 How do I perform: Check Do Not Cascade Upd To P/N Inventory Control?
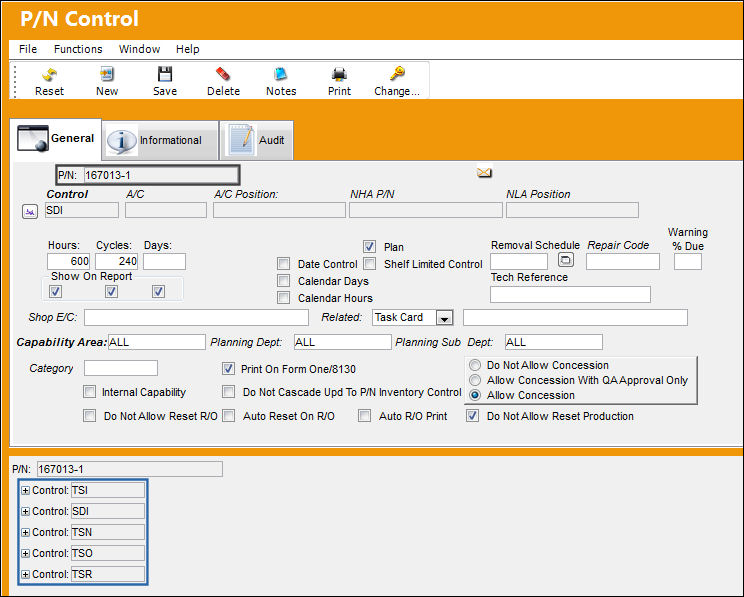(x=228, y=392)
